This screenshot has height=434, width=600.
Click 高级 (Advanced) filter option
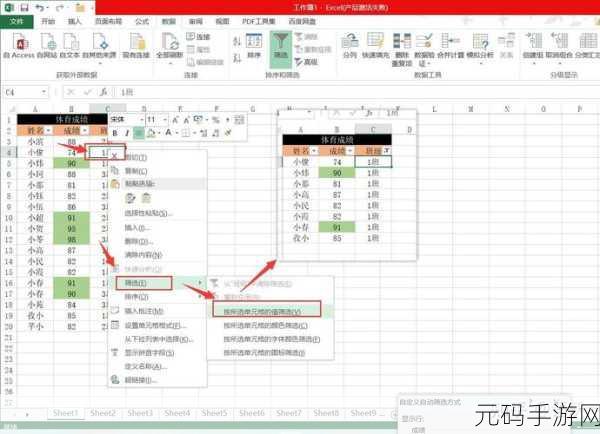pos(307,62)
